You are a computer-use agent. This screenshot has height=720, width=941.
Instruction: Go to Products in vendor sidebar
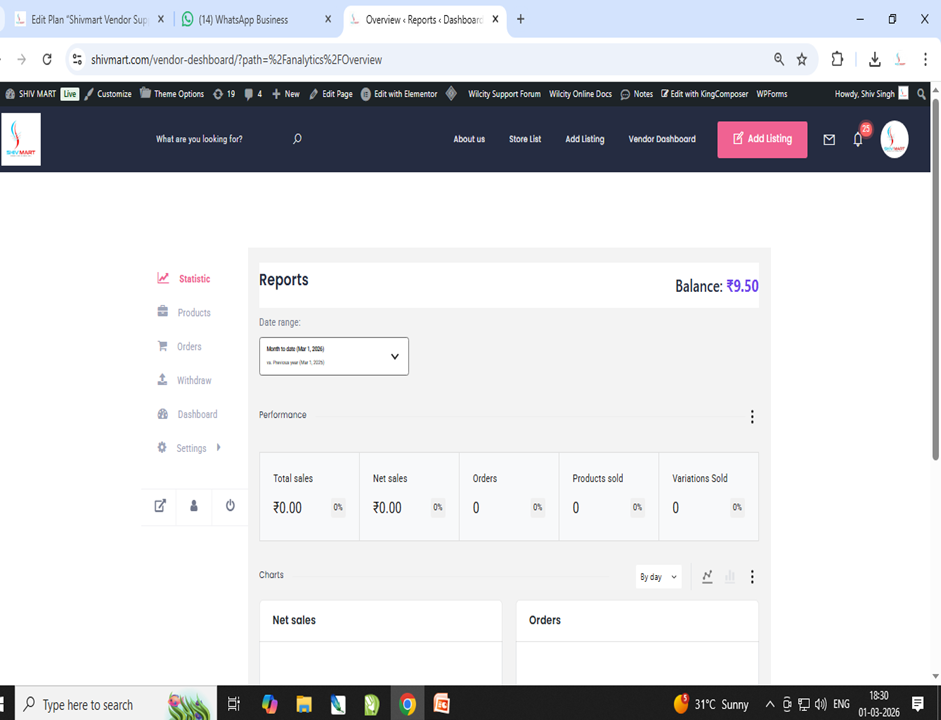tap(194, 313)
